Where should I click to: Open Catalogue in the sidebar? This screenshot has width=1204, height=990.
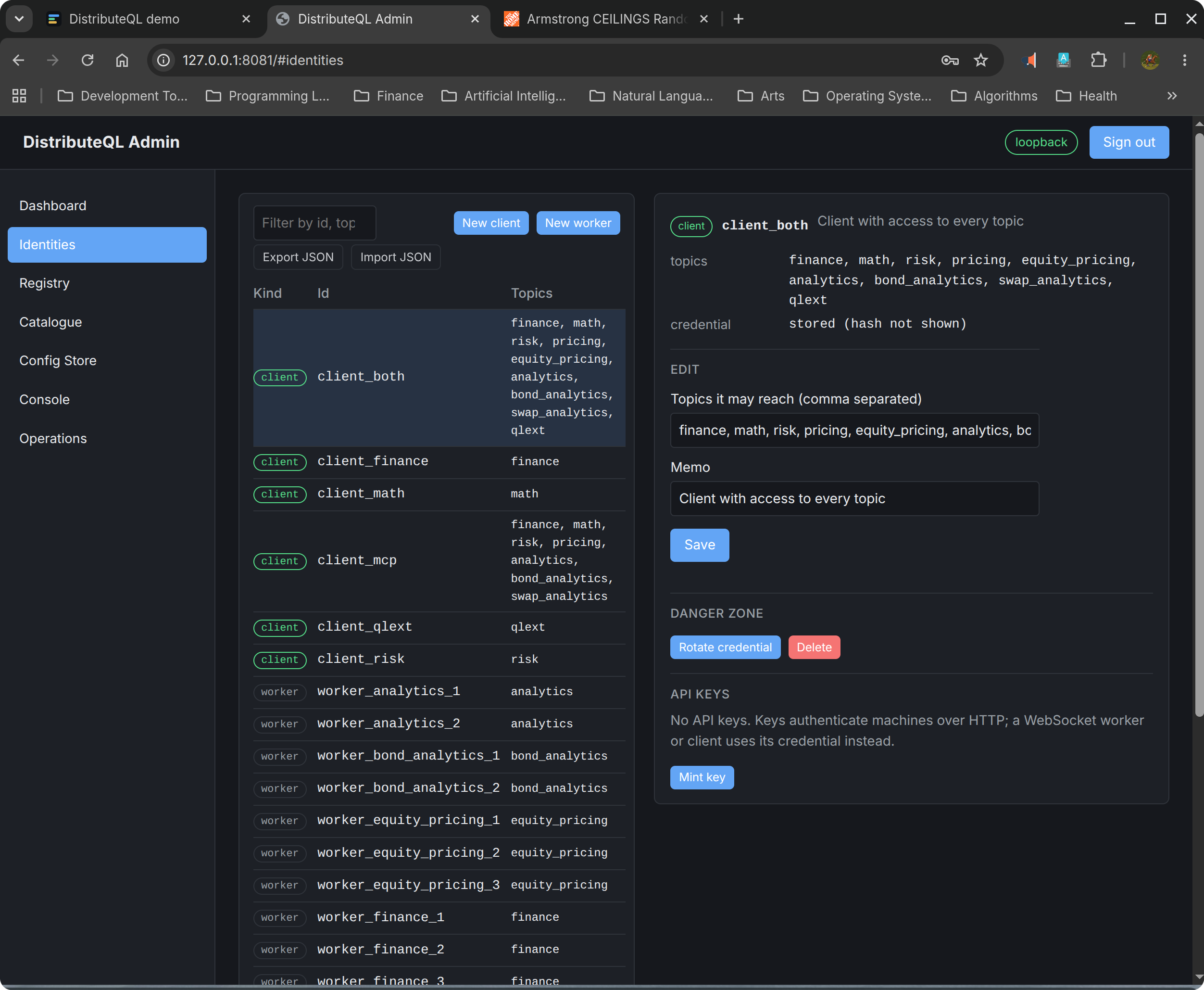[107, 322]
